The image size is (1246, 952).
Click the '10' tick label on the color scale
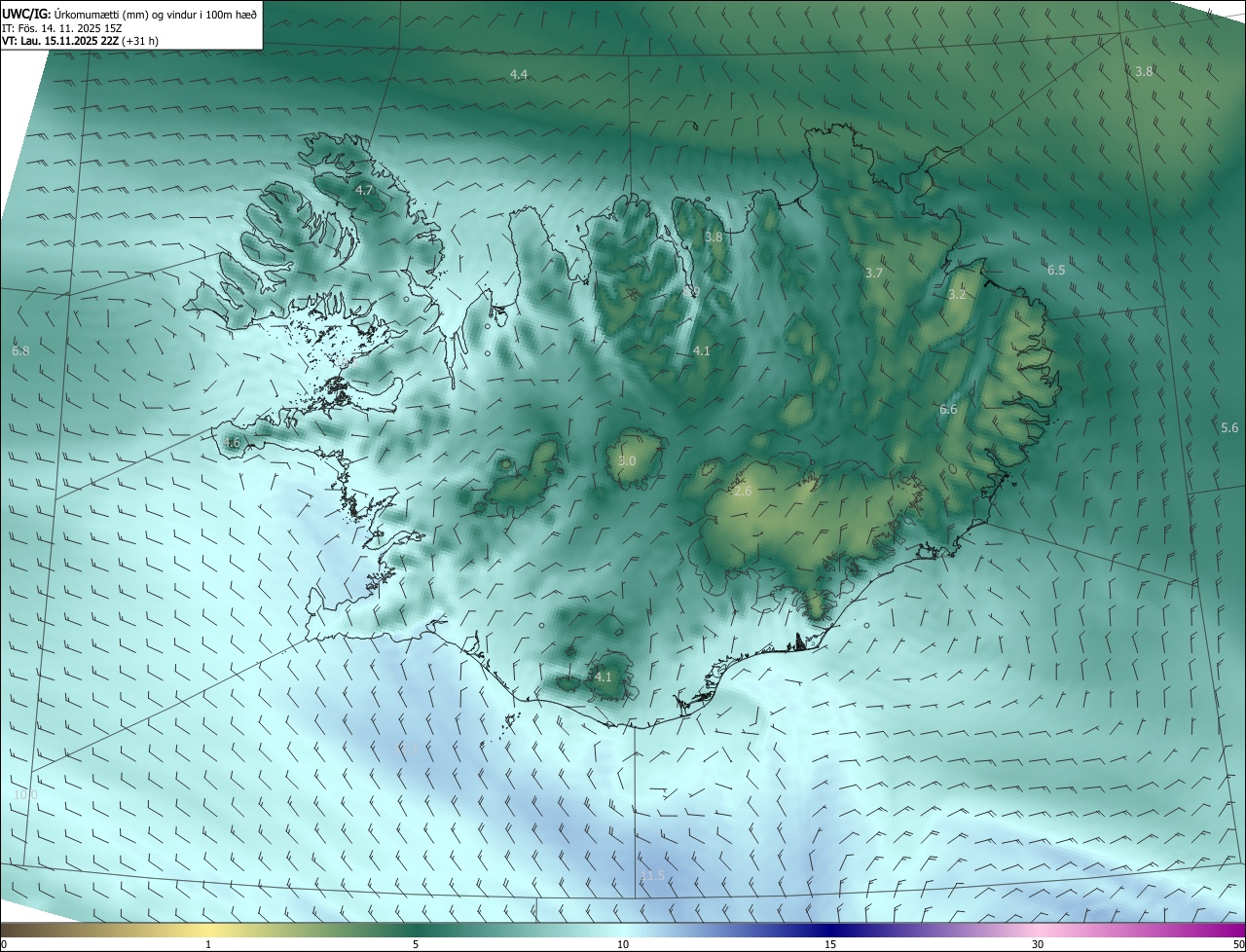tap(623, 944)
